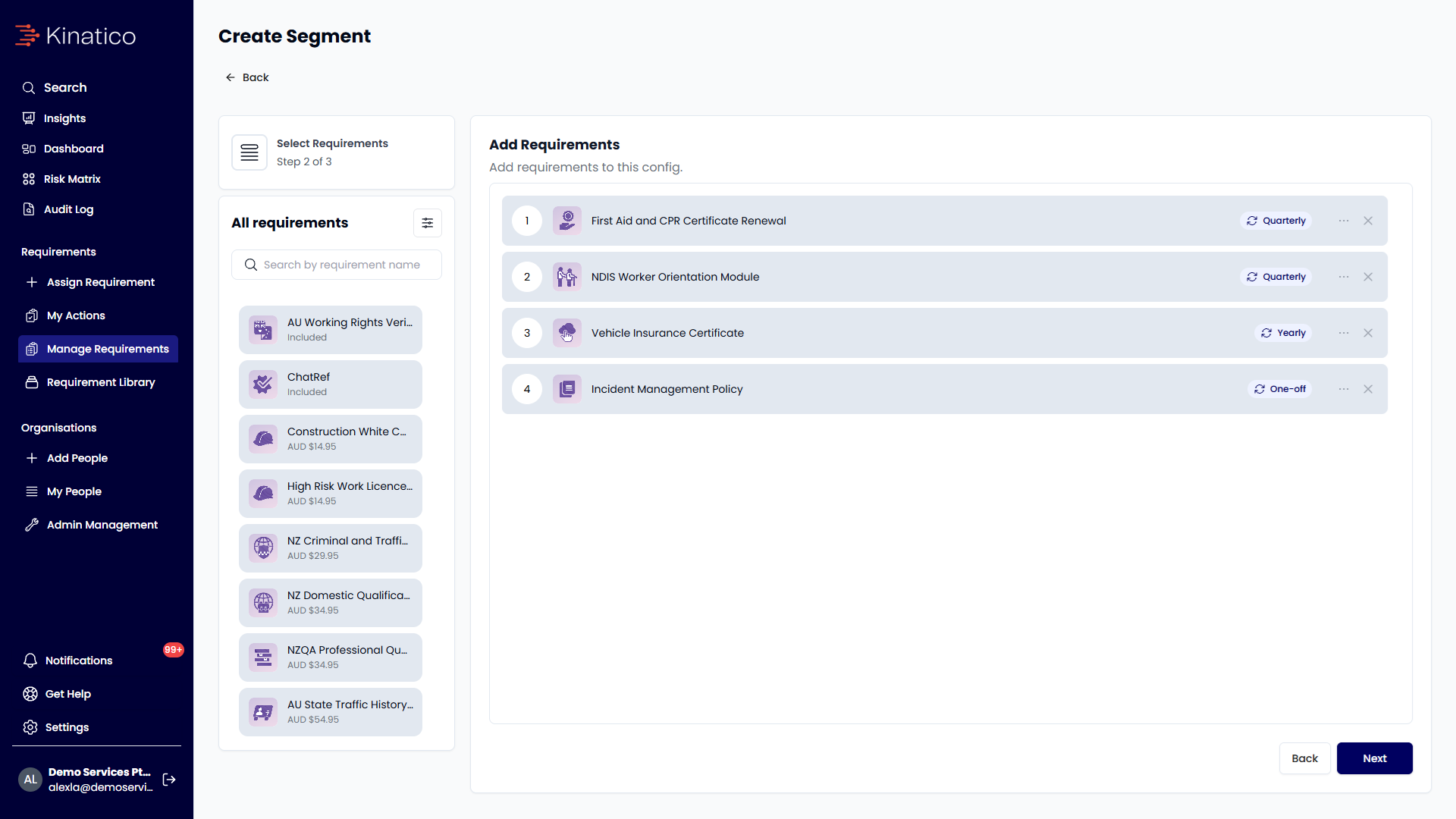The image size is (1456, 819).
Task: Focus the Search by requirement name field
Action: click(337, 265)
